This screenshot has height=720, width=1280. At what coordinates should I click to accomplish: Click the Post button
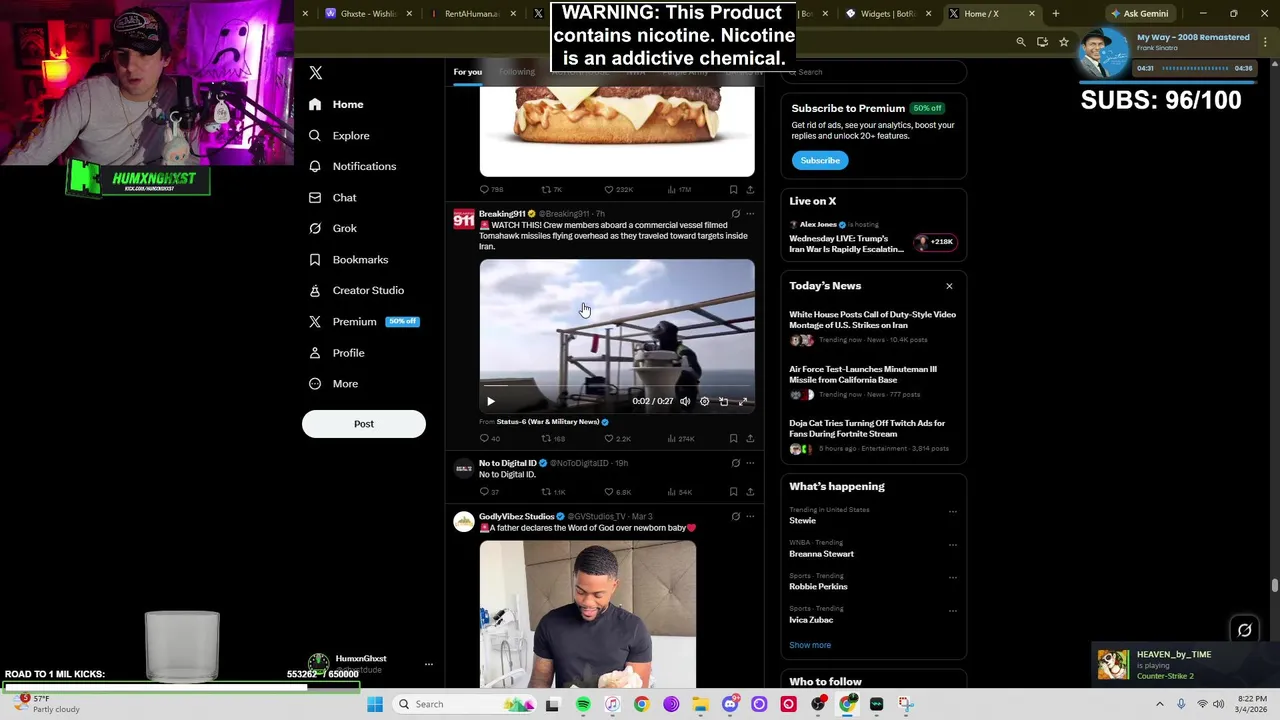(364, 424)
